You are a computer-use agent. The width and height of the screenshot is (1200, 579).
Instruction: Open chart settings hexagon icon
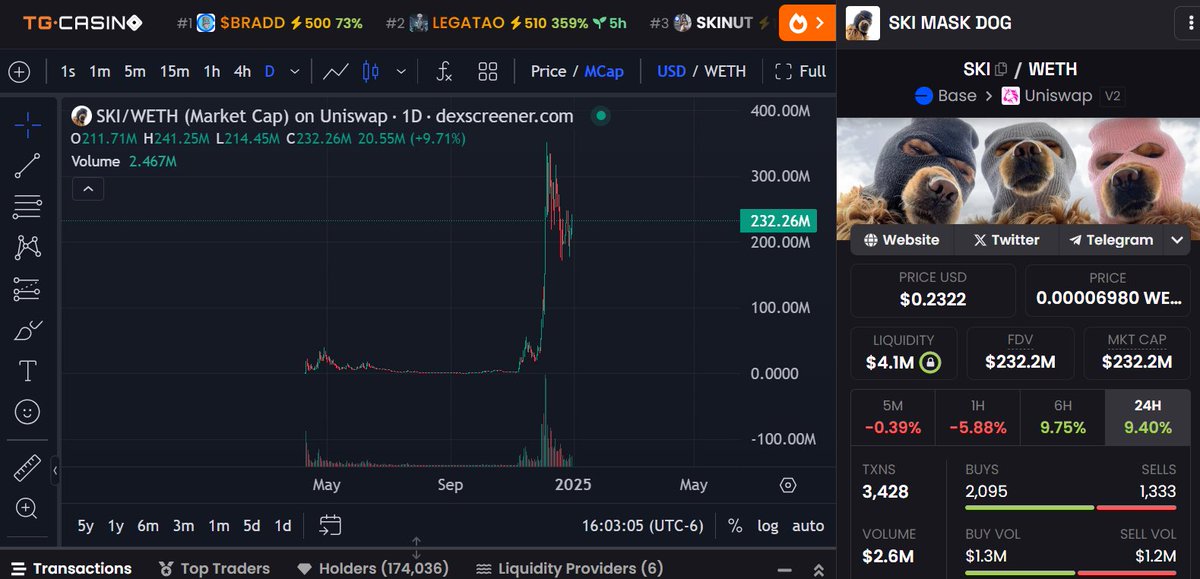pos(788,485)
